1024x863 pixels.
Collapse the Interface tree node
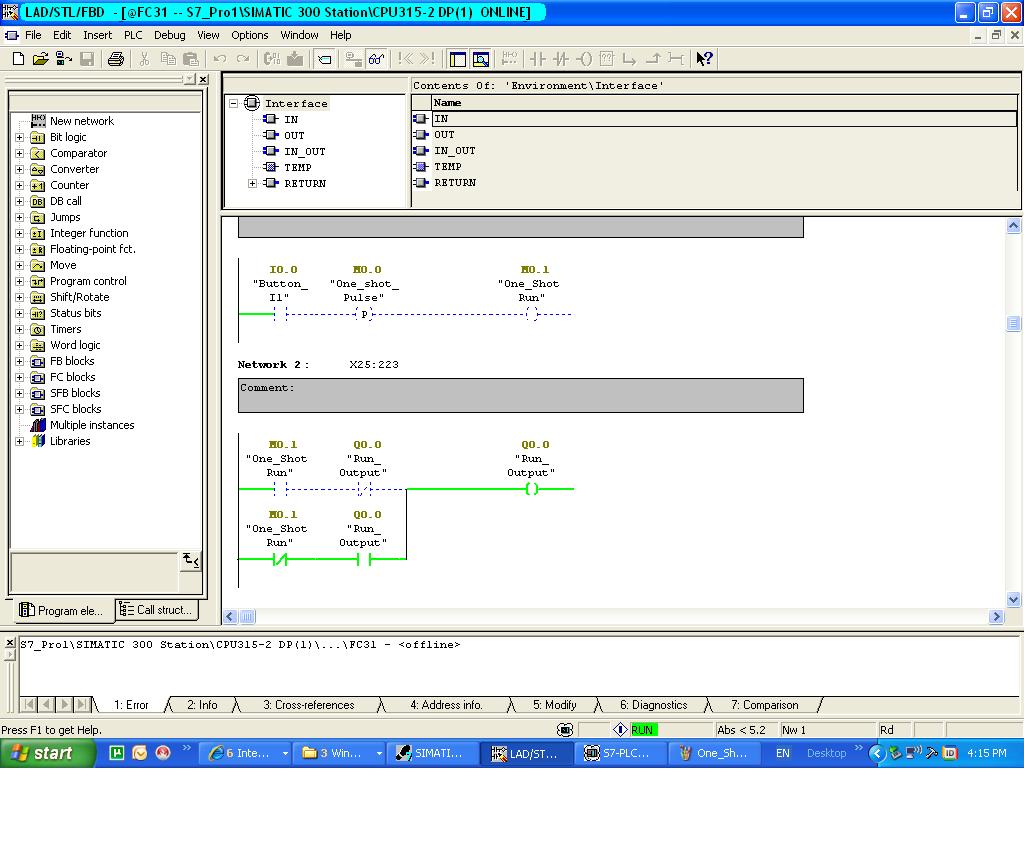coord(231,103)
